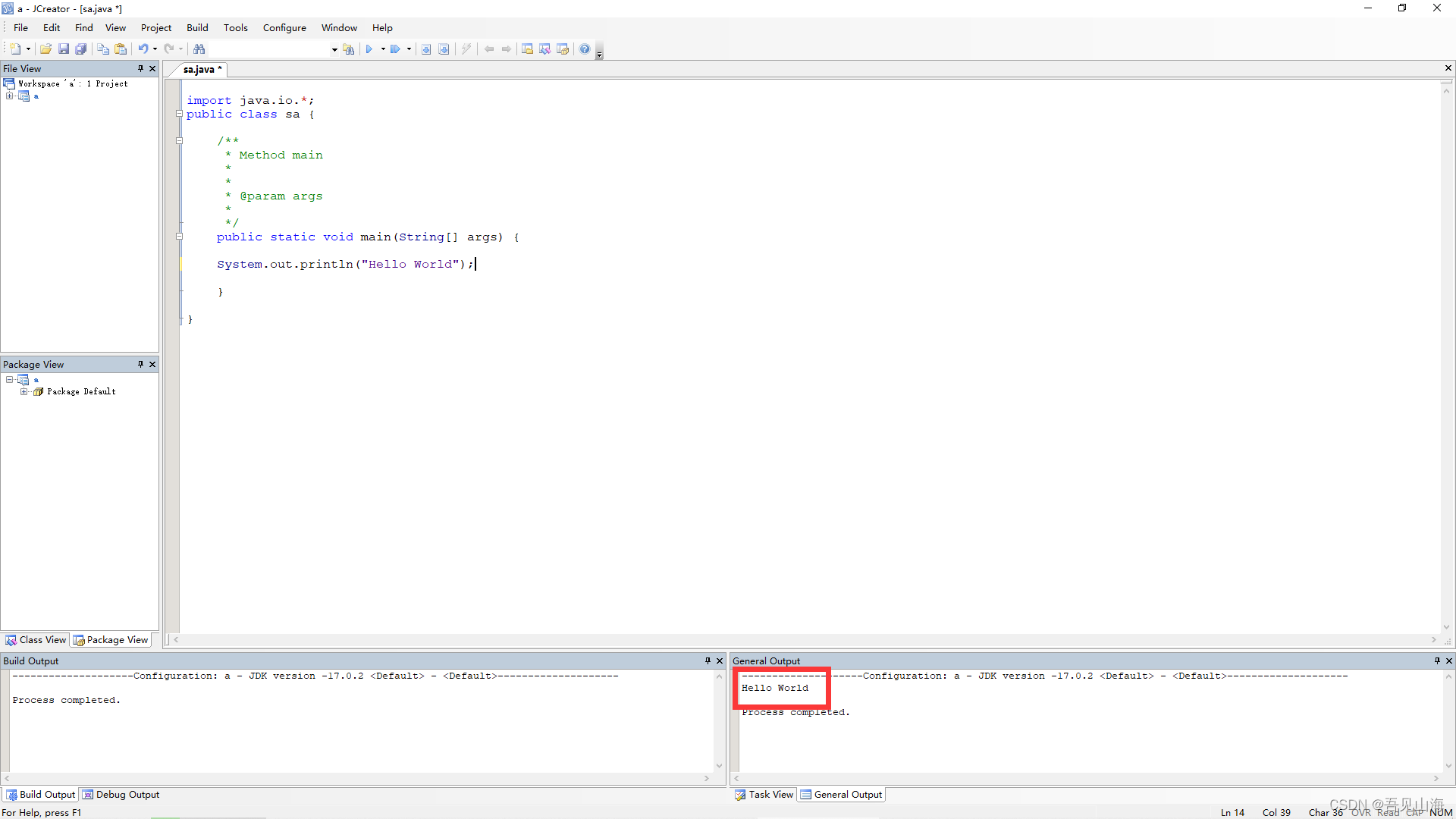Screen dimensions: 1456x819
Task: Click the Find binoculars icon
Action: pos(199,49)
